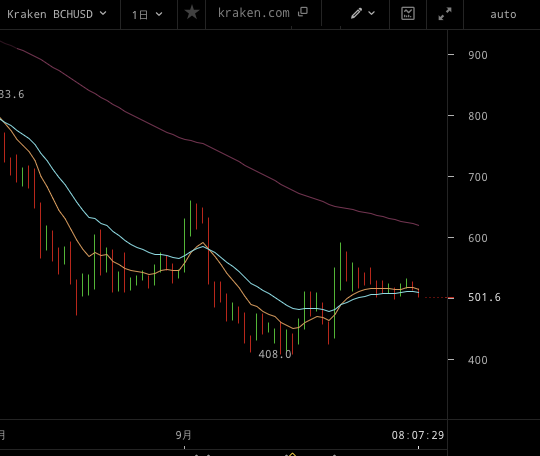This screenshot has height=456, width=540.
Task: Click the 08:07:29 countdown time label
Action: 418,435
